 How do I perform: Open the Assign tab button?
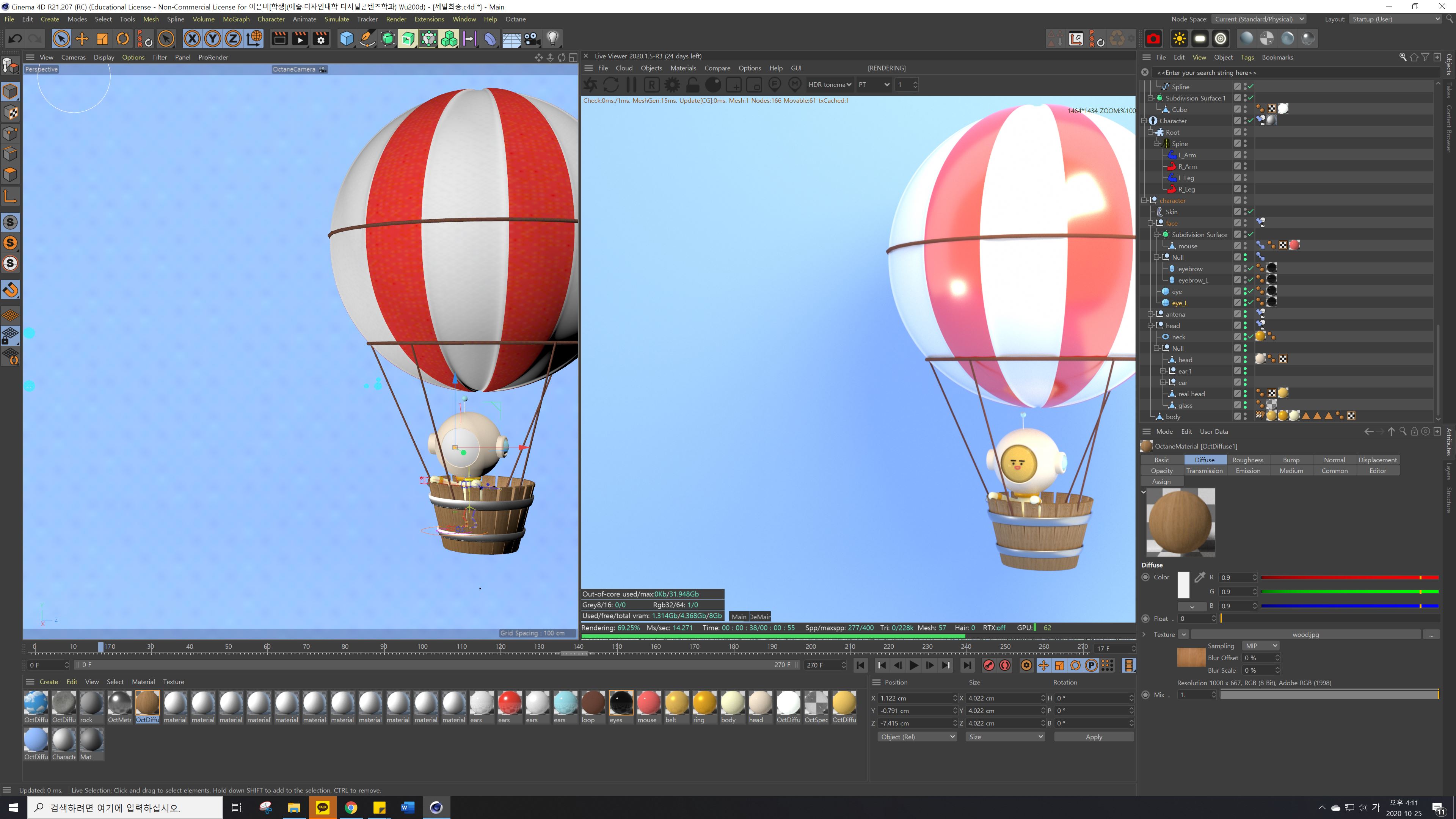(1161, 482)
